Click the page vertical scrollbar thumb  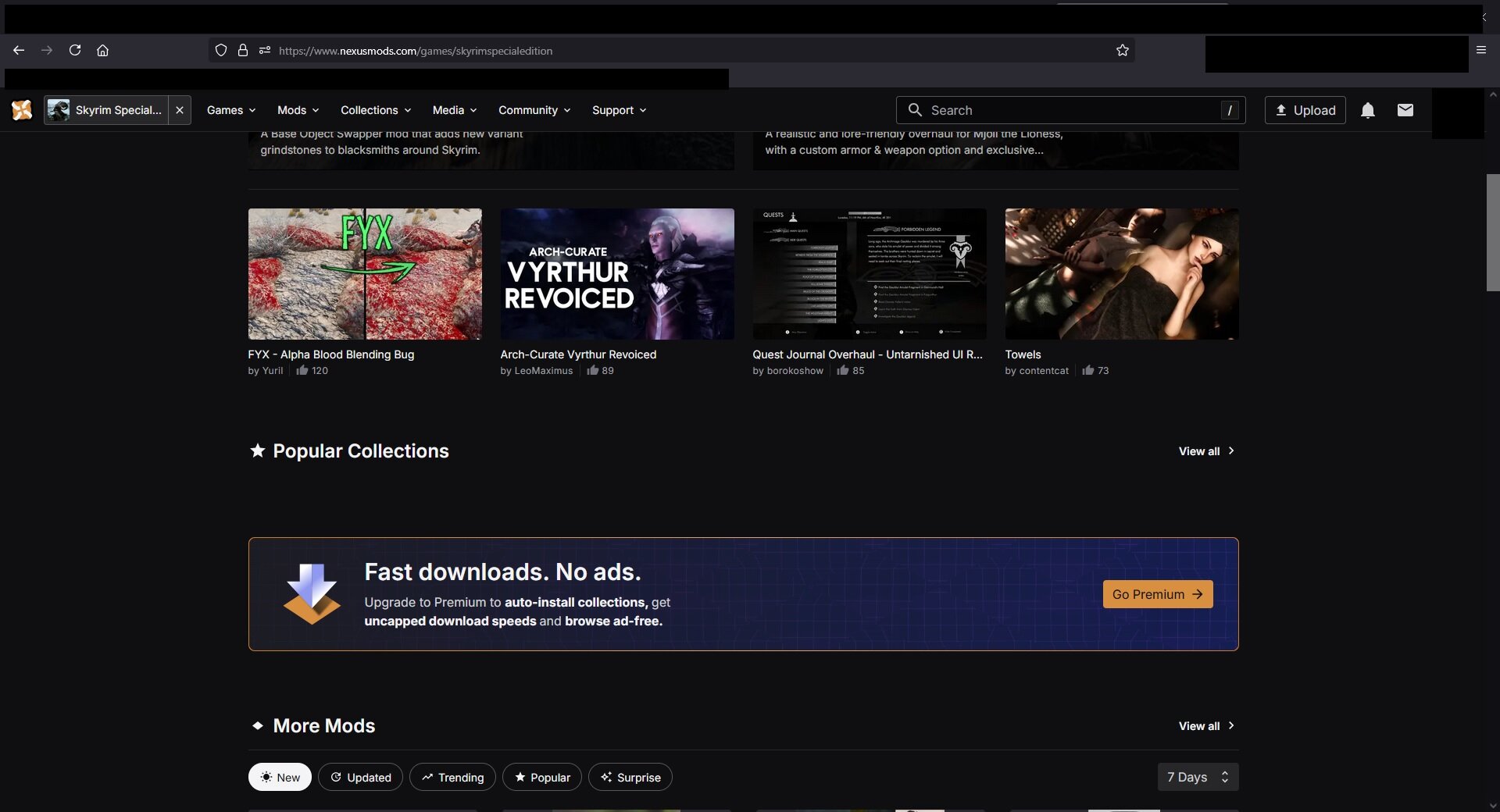(x=1493, y=233)
